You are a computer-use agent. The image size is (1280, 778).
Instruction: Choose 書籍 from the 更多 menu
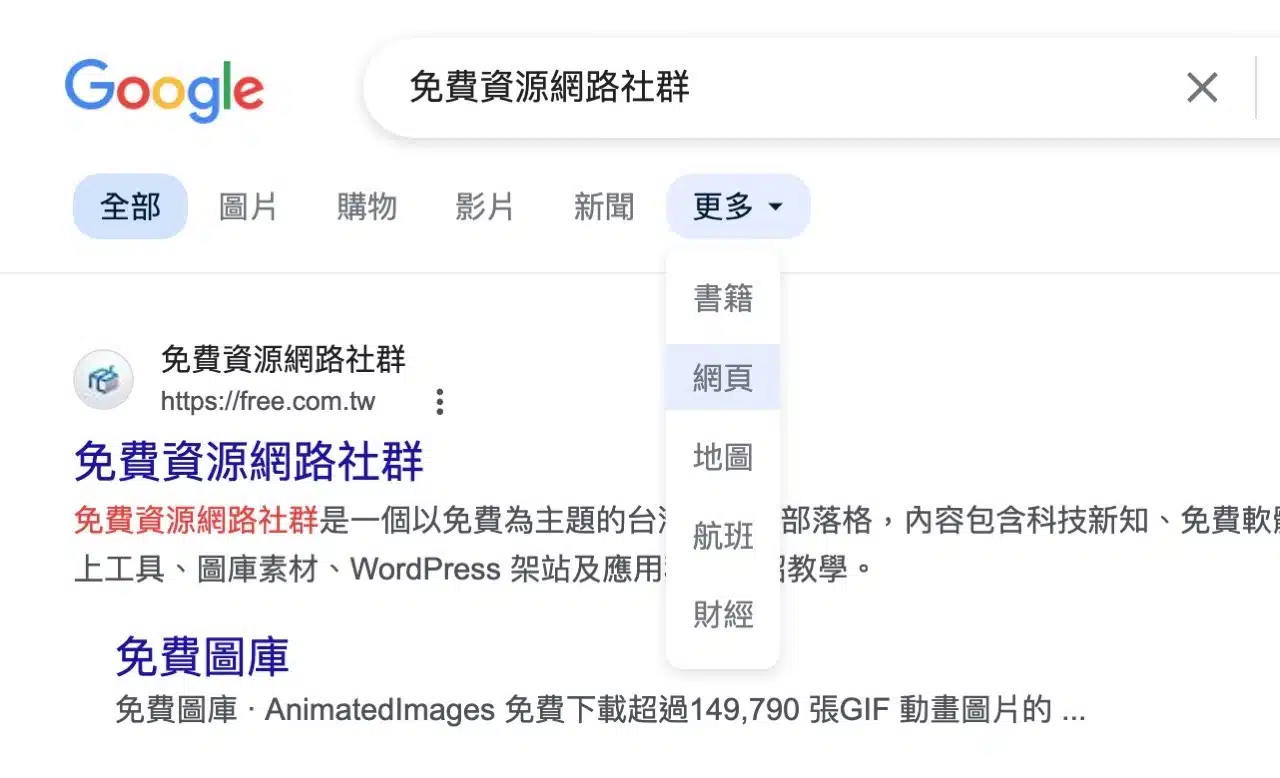point(722,298)
